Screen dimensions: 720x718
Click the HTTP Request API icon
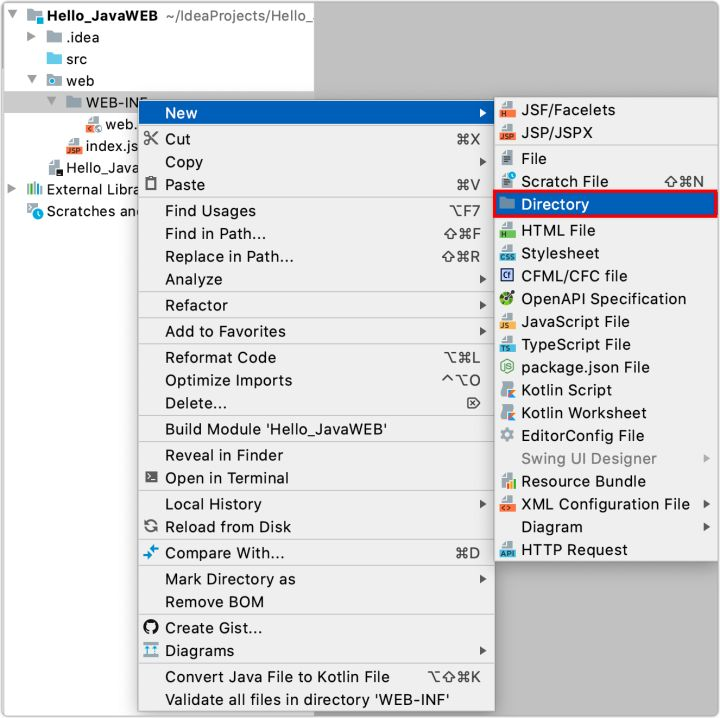(x=507, y=550)
